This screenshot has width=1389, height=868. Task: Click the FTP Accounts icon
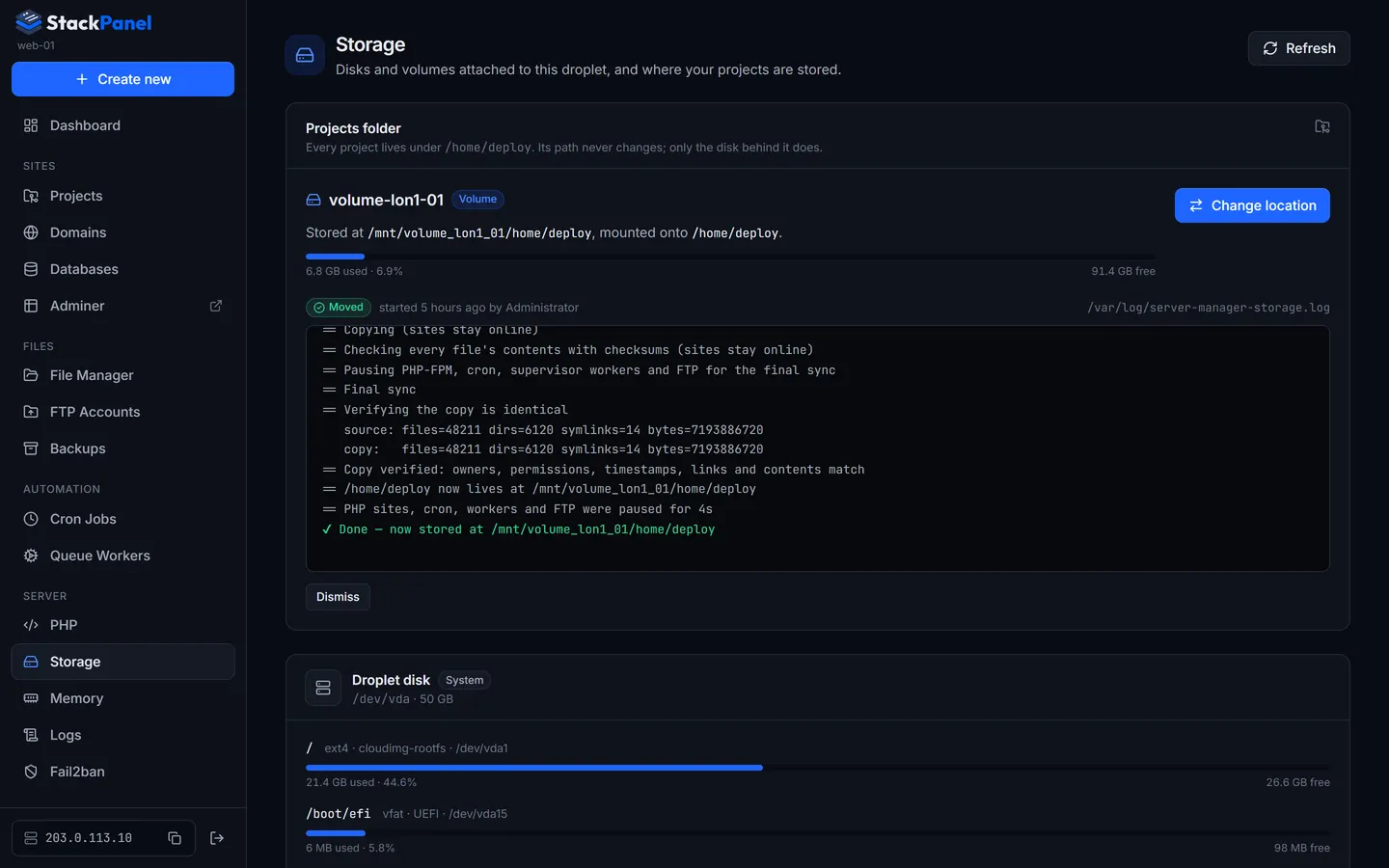[x=31, y=412]
